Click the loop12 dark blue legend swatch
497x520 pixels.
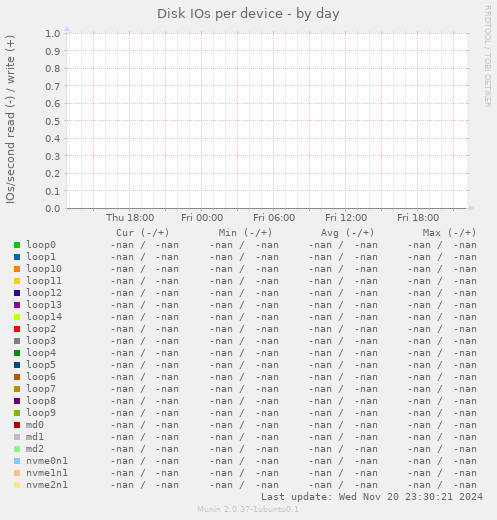[x=17, y=293]
